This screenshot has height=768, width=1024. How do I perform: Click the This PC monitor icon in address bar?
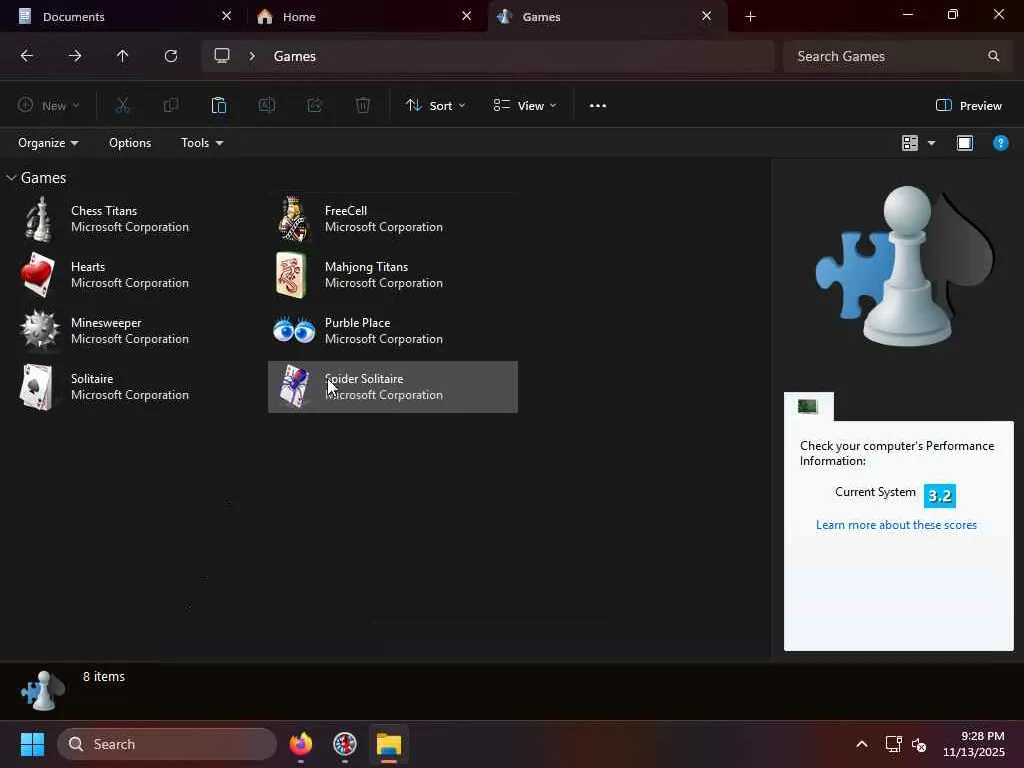coord(222,56)
